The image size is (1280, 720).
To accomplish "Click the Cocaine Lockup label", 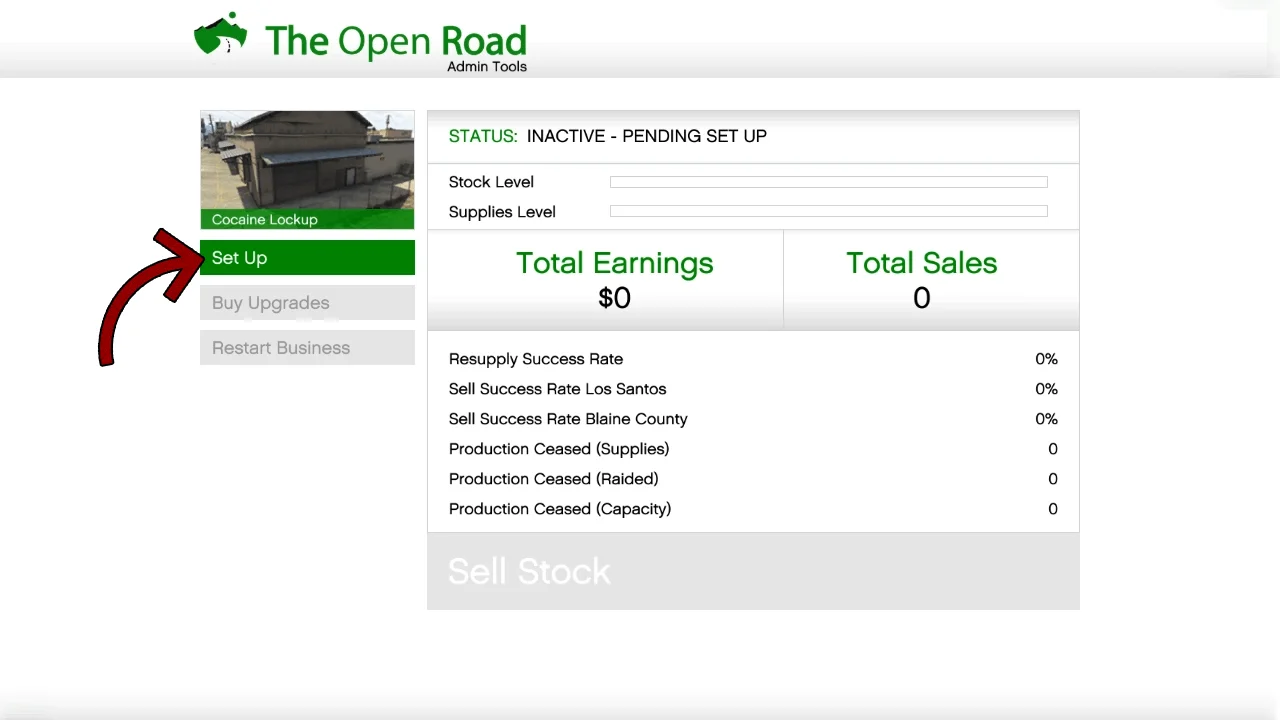I will (264, 219).
